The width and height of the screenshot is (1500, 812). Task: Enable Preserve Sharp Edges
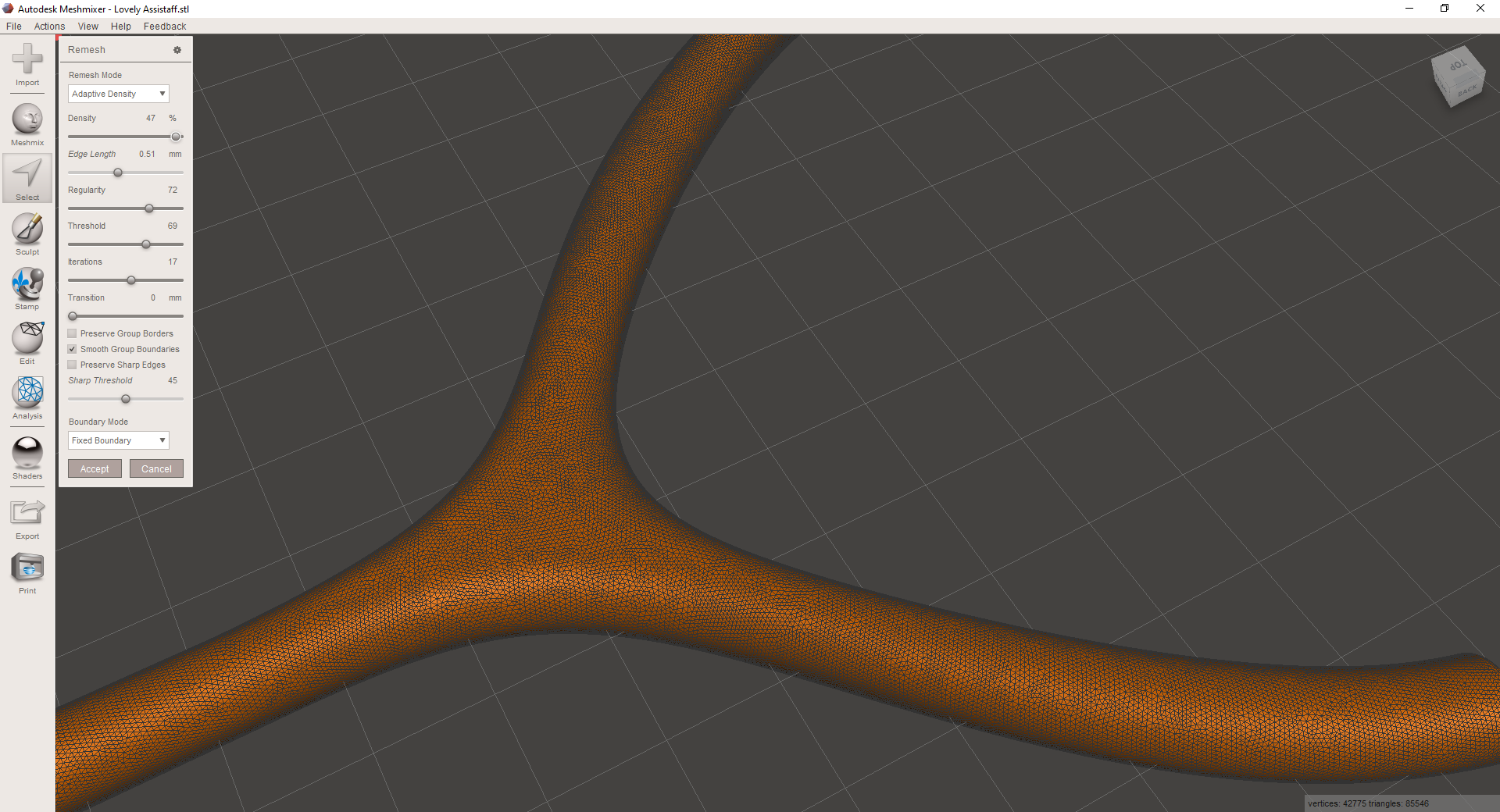[73, 365]
